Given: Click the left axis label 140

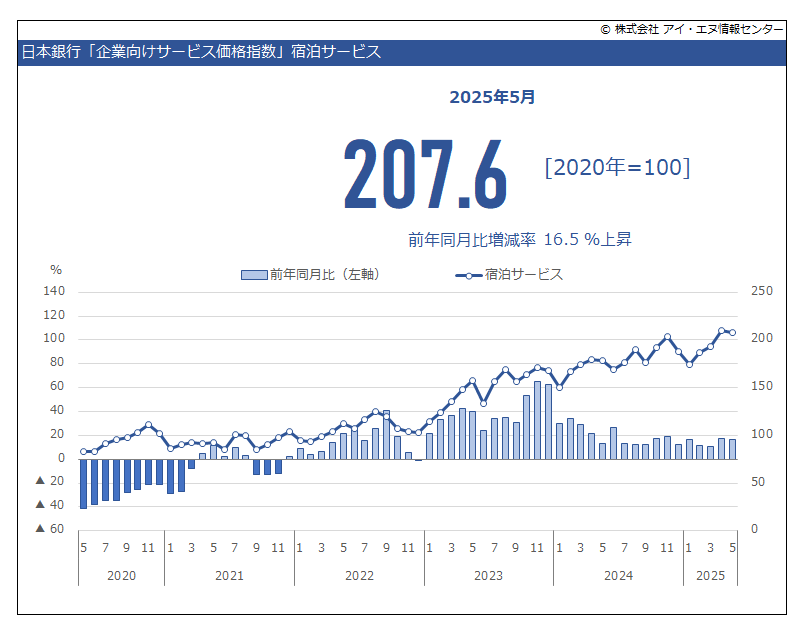Looking at the screenshot, I should click(x=54, y=291).
